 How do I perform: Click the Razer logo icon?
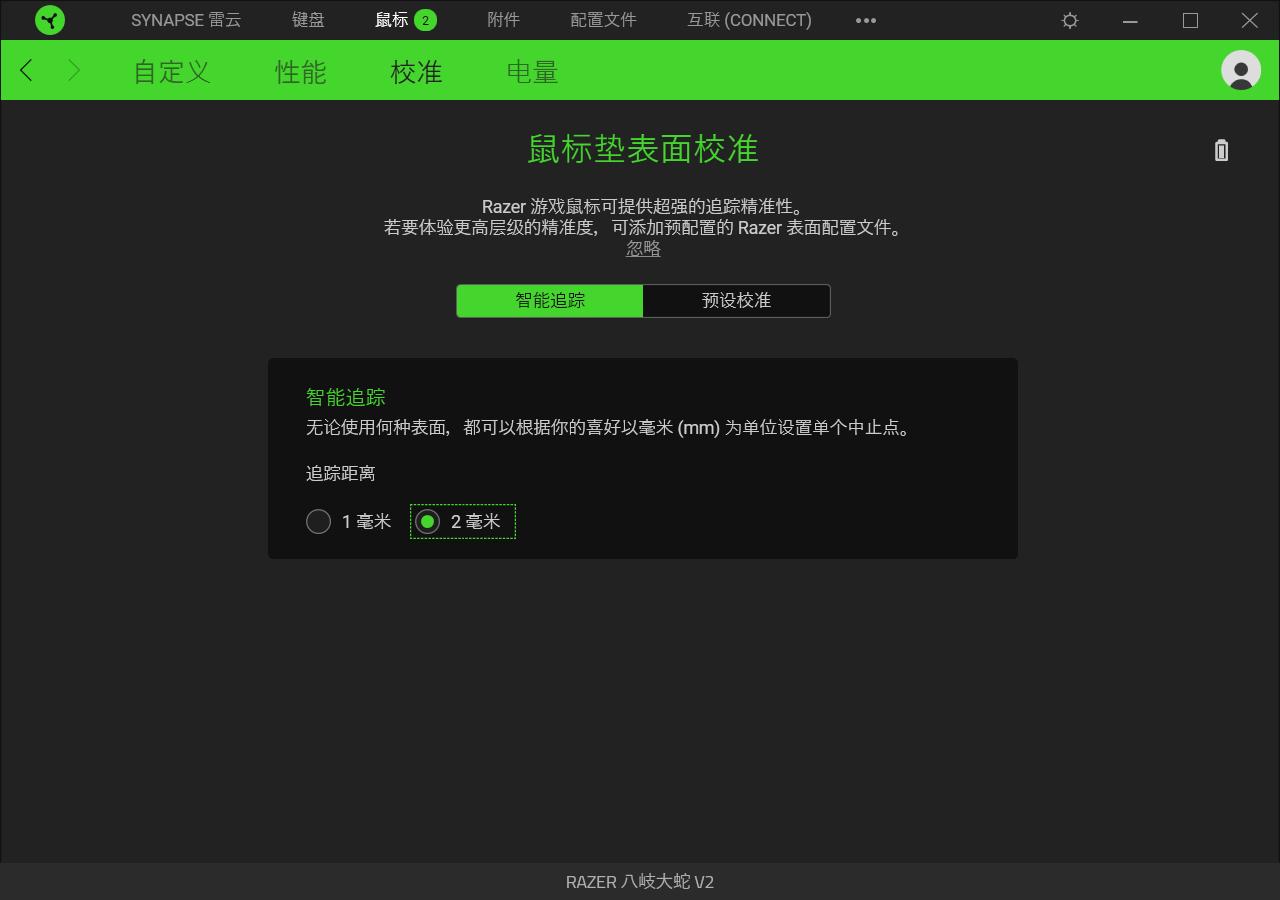[x=49, y=20]
